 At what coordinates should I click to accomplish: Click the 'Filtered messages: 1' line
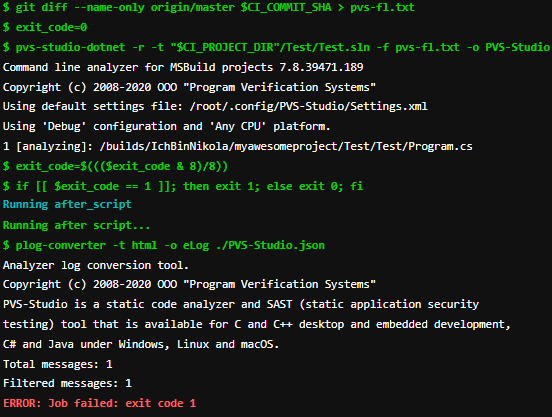(x=67, y=383)
